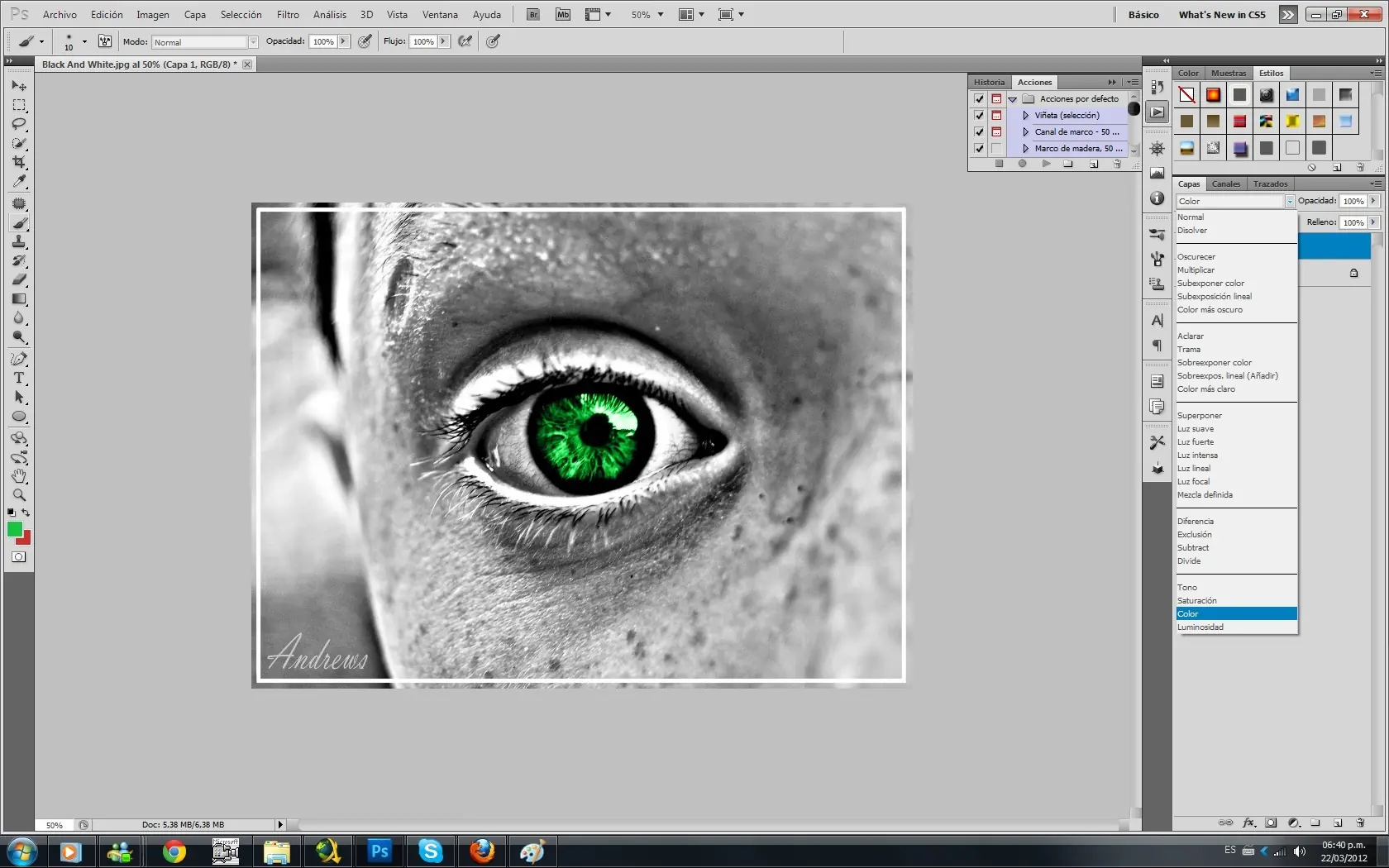Toggle Canal de marco action checkbox
Viewport: 1389px width, 868px height.
(x=979, y=132)
